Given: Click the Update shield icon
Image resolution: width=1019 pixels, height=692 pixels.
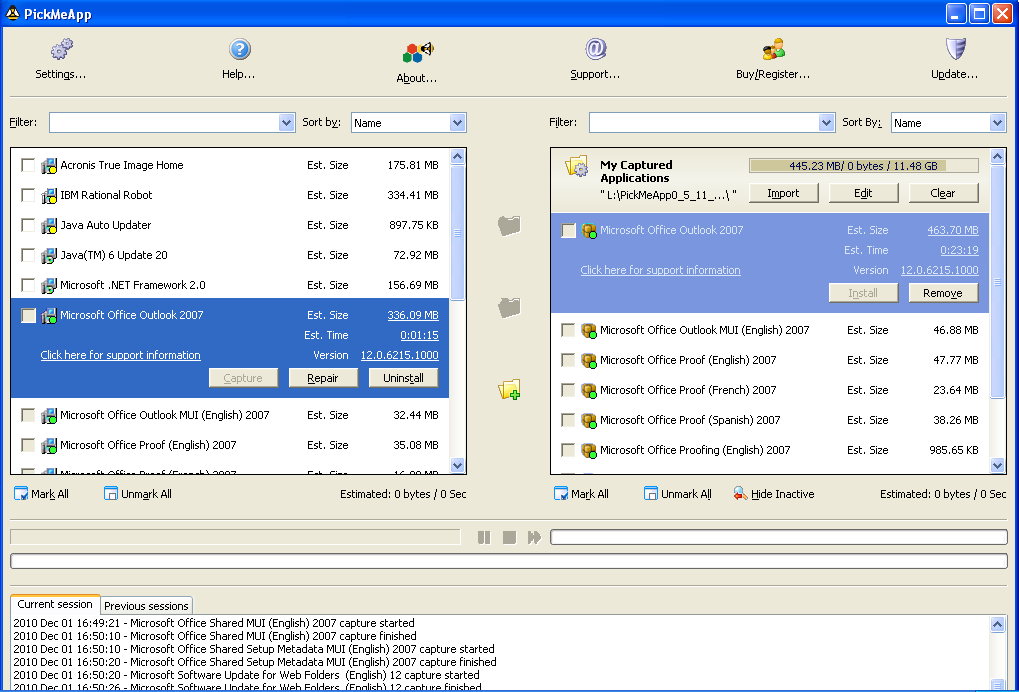Looking at the screenshot, I should click(955, 49).
